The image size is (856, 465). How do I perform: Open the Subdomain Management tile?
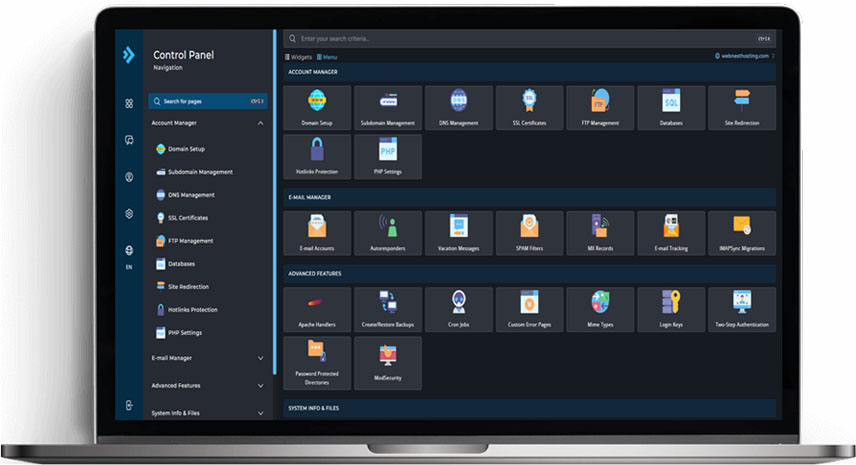[388, 108]
